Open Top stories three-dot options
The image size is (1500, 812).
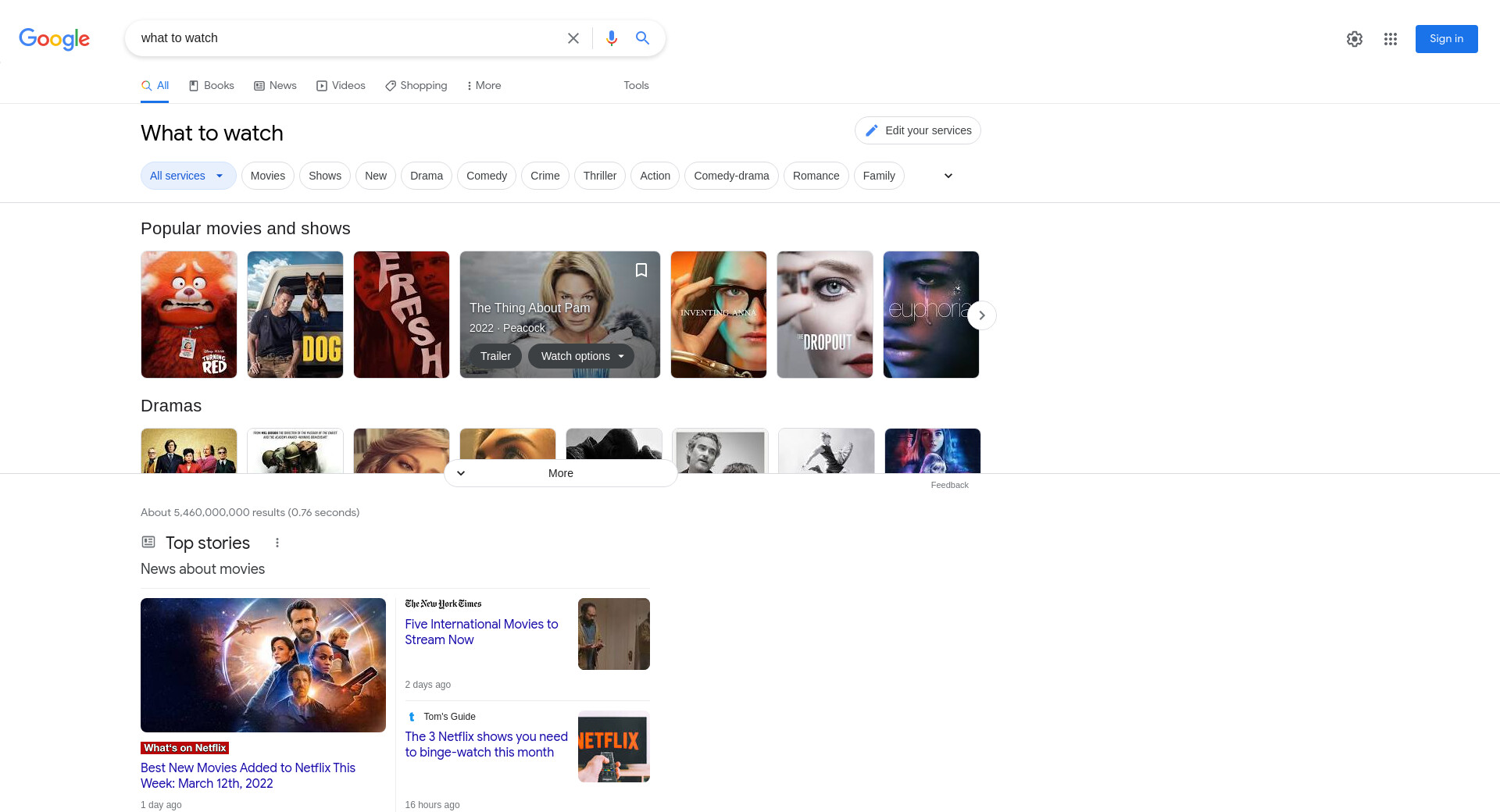click(277, 543)
